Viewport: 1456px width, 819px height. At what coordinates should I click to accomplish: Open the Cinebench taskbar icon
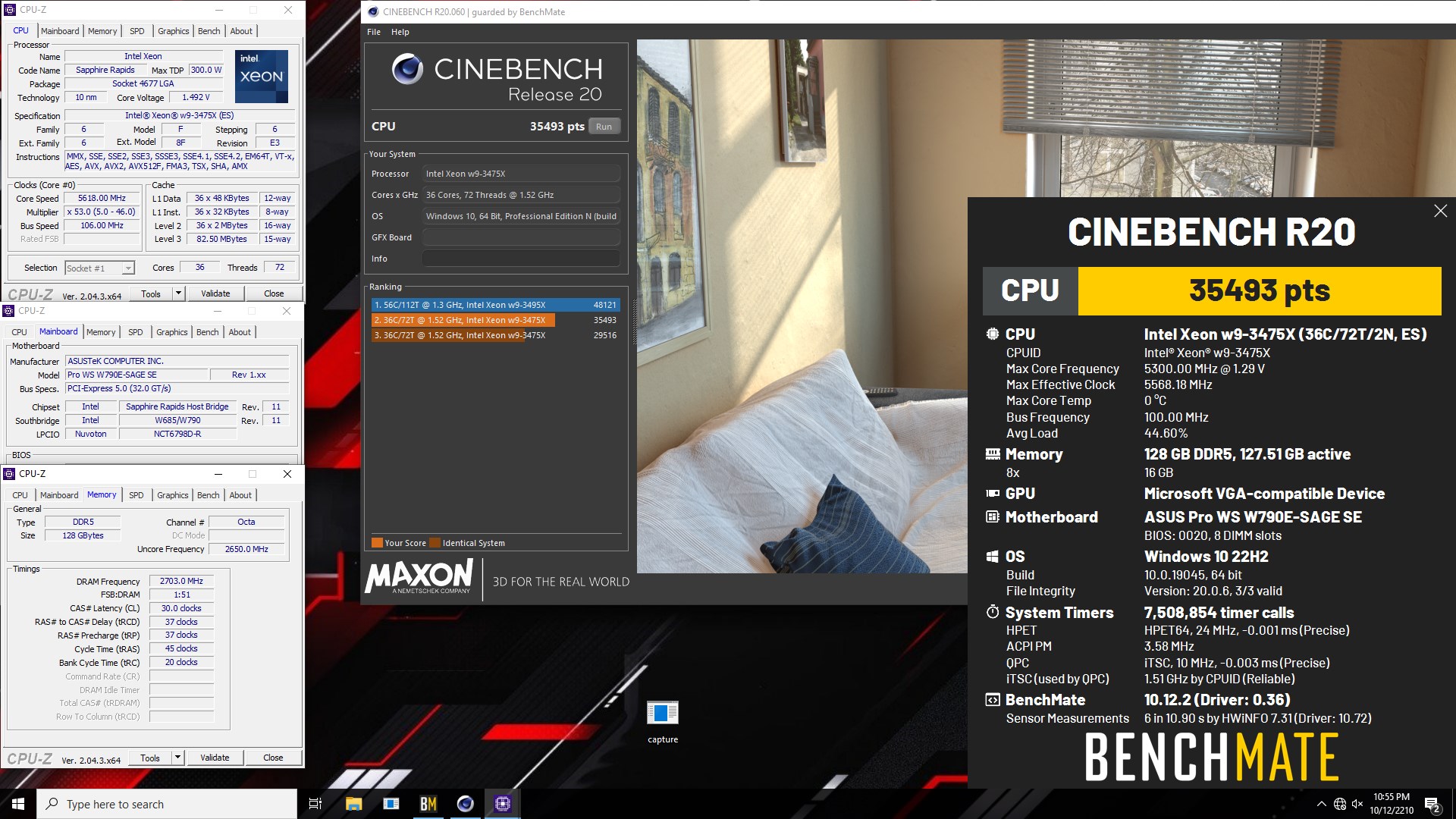465,804
